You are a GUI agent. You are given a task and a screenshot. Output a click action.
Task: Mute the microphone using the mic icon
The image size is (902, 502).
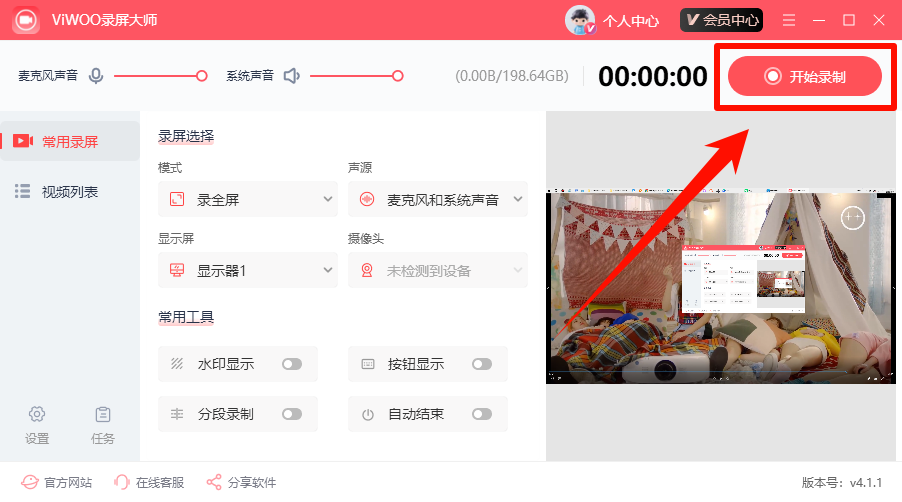click(x=96, y=76)
